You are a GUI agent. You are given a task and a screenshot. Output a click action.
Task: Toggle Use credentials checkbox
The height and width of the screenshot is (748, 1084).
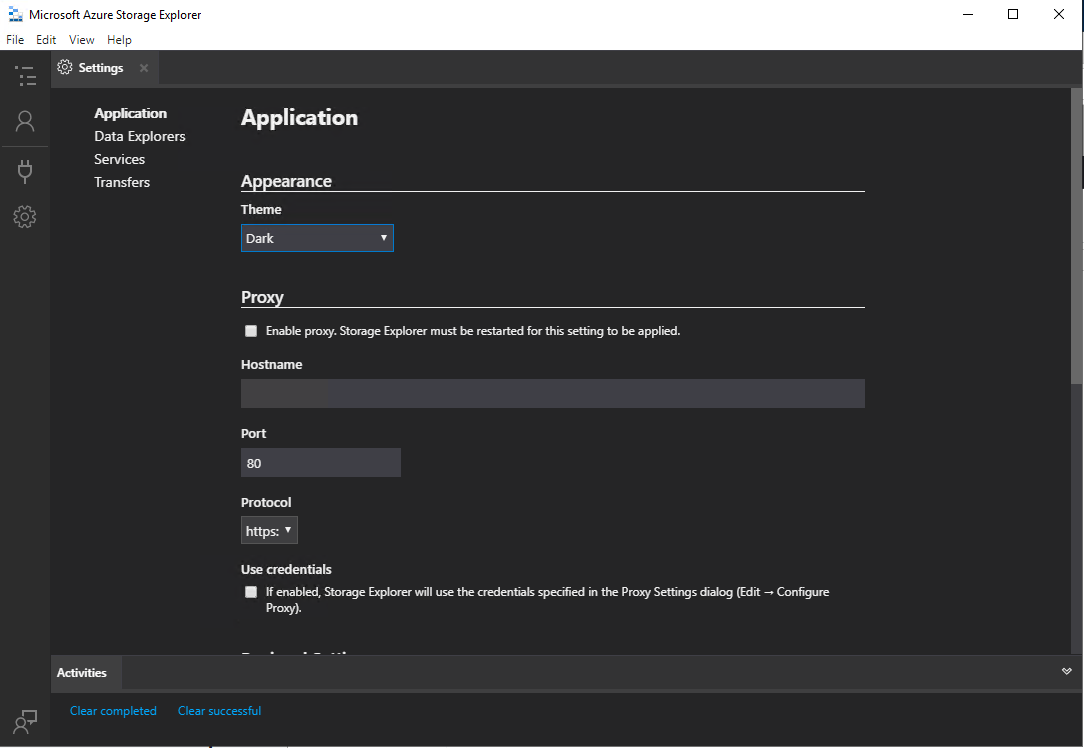click(251, 592)
